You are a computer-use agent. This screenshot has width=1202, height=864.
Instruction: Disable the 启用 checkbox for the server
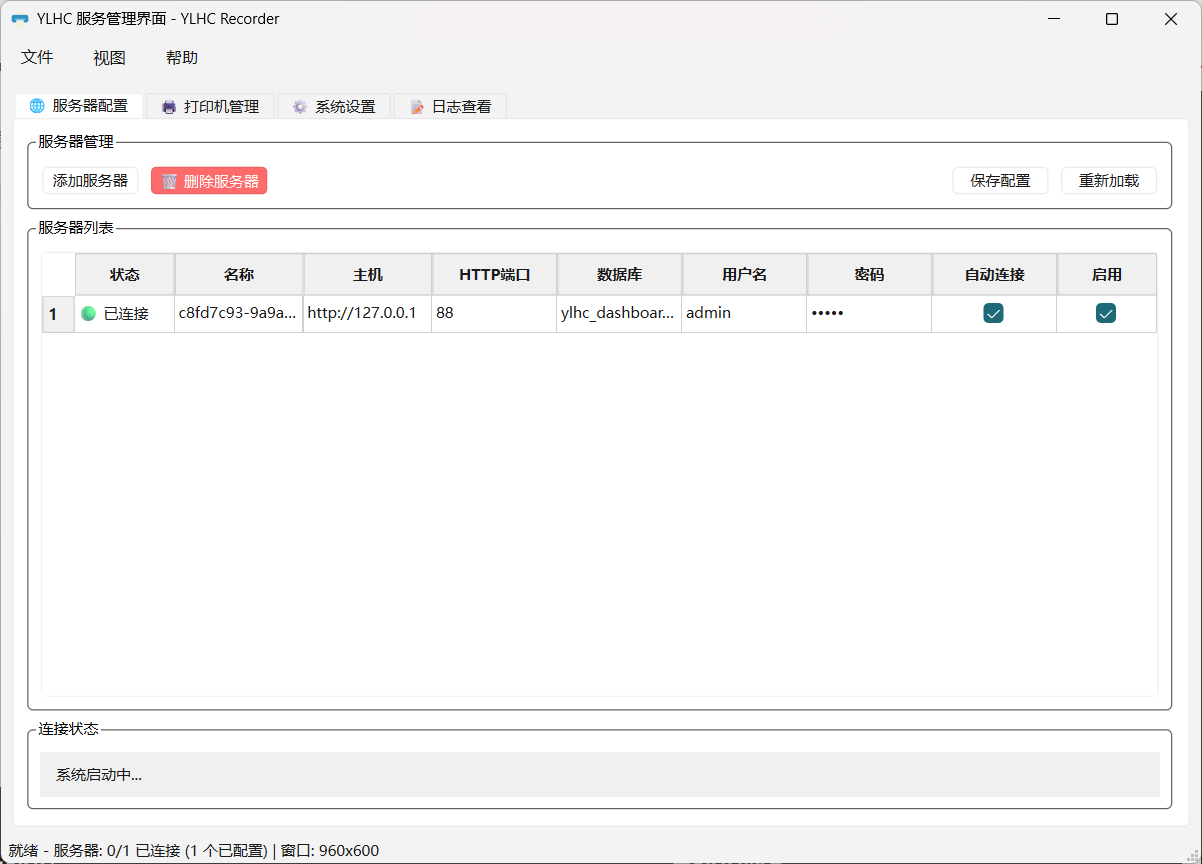pyautogui.click(x=1105, y=313)
